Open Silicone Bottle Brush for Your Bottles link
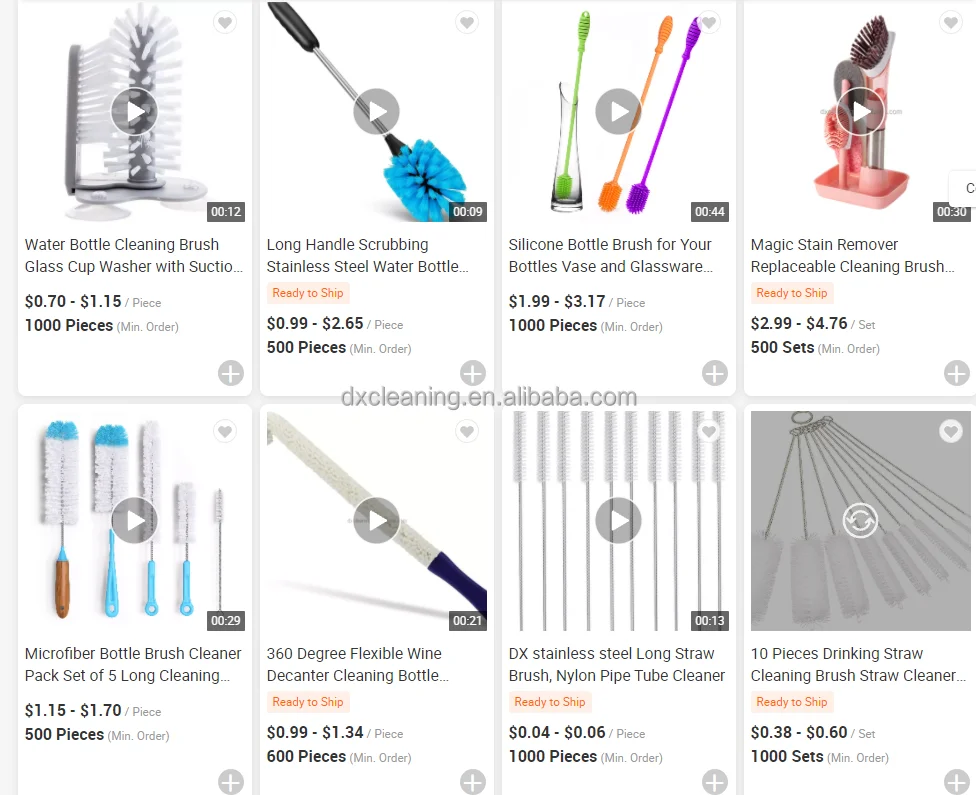Image resolution: width=976 pixels, height=795 pixels. (611, 255)
